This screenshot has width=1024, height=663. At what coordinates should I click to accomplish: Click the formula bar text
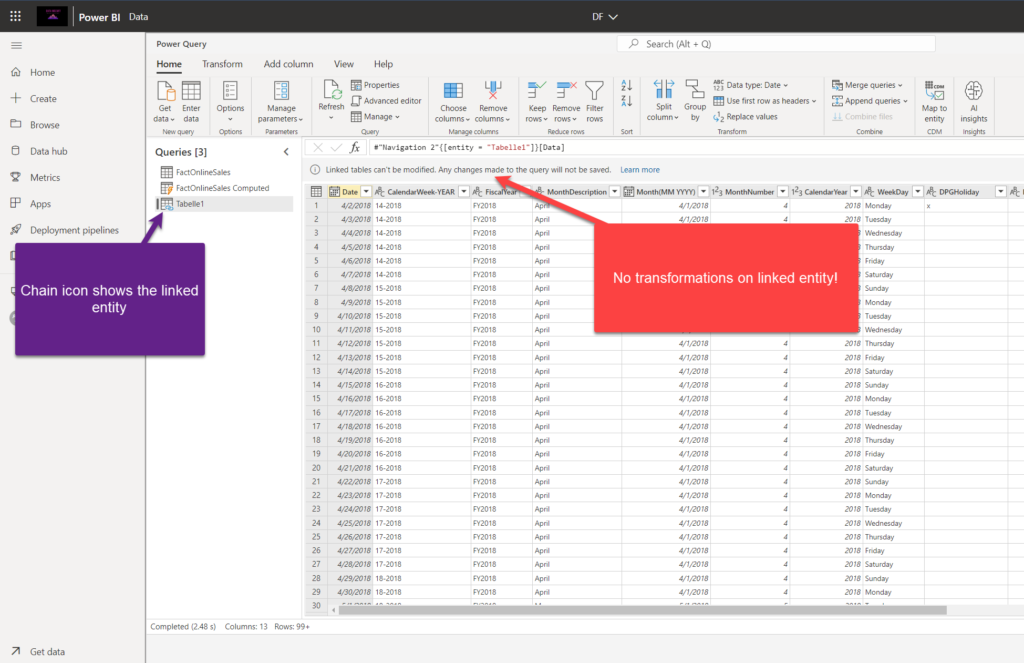click(469, 148)
